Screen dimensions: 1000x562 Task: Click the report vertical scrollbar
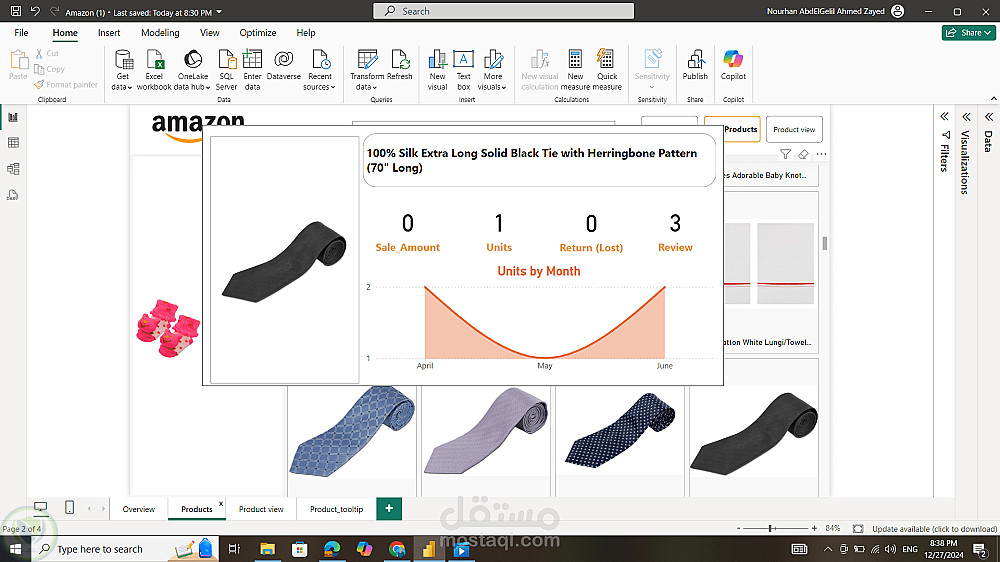coord(825,243)
